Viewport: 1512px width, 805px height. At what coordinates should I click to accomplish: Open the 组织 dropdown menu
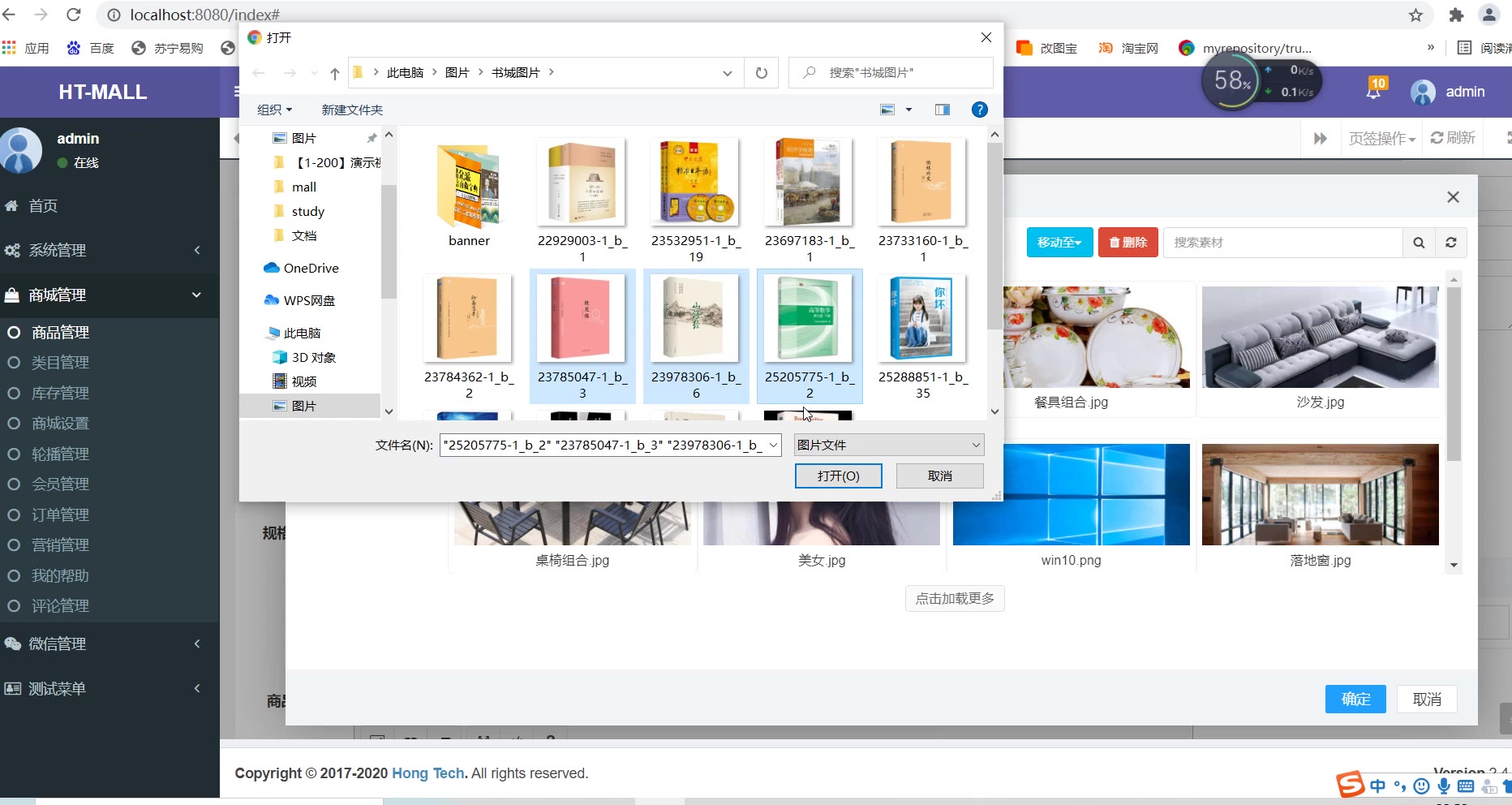click(274, 110)
